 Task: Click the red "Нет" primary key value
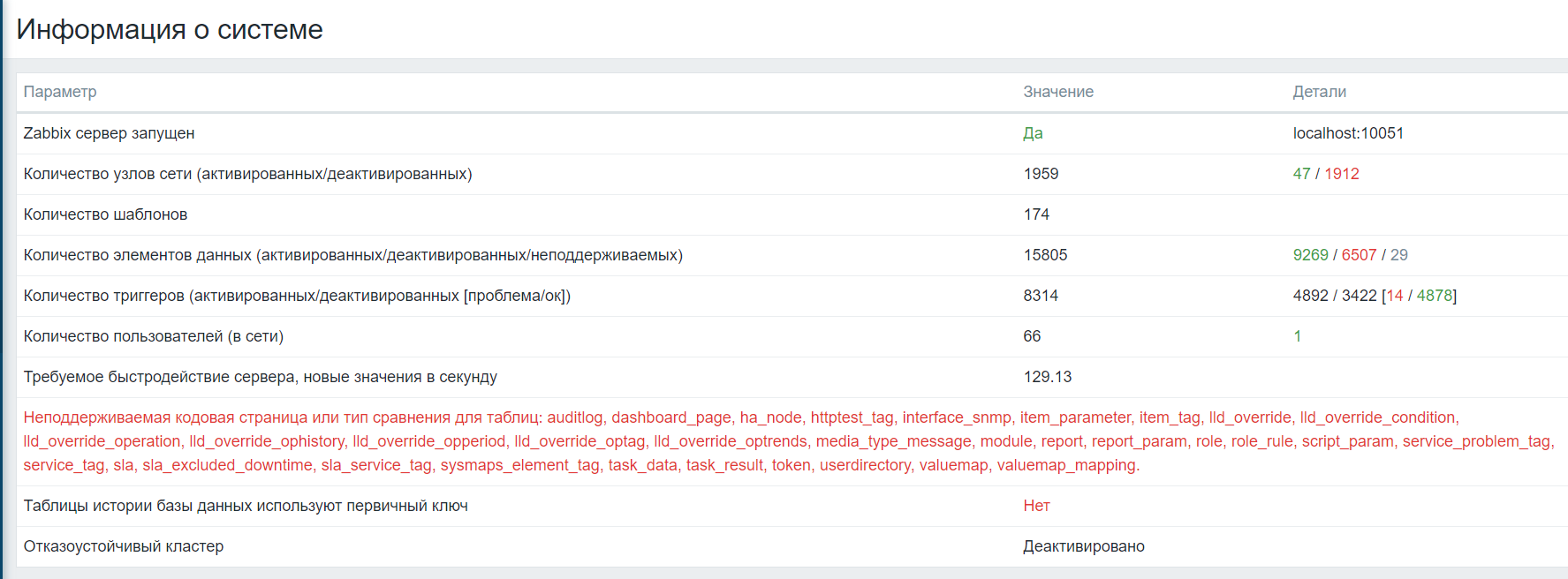1036,506
